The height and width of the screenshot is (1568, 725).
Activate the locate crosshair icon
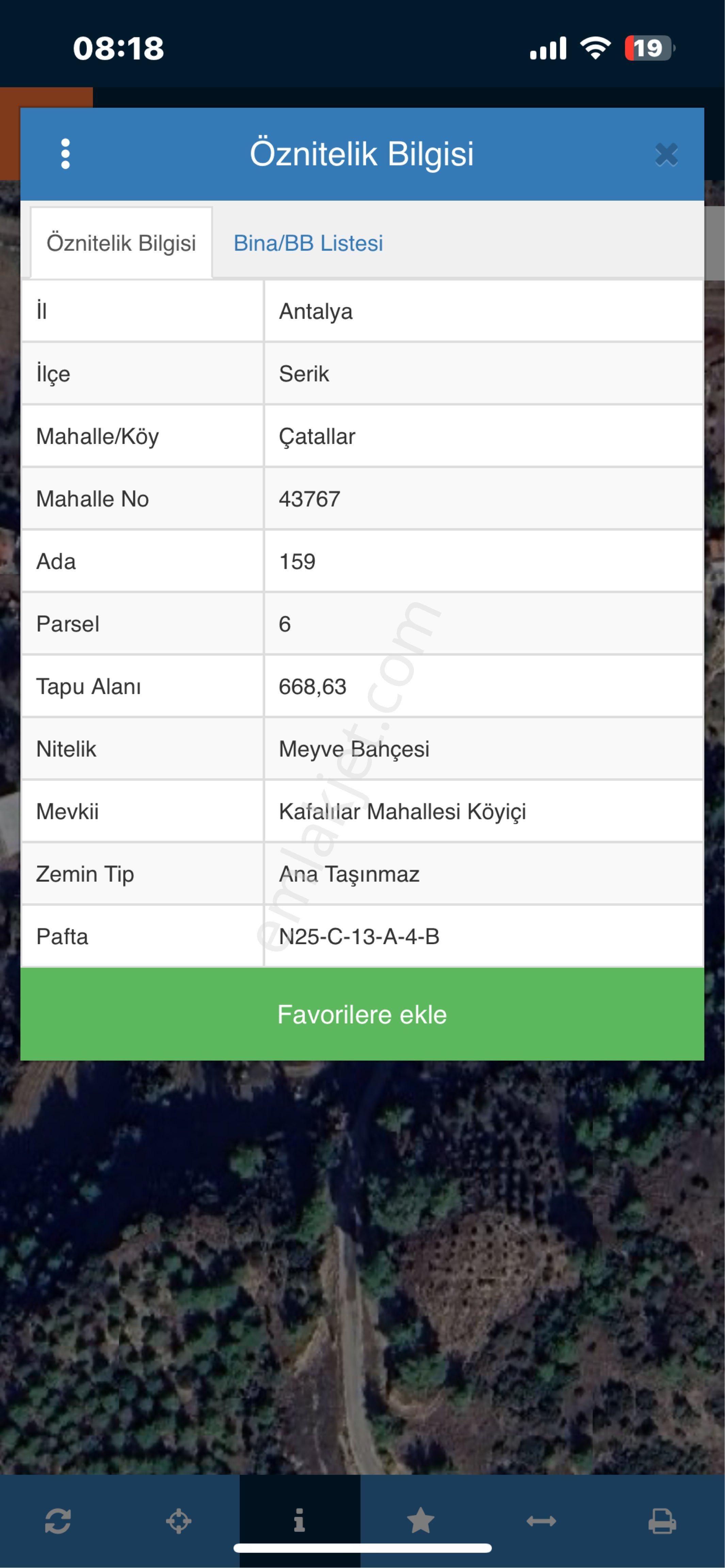(178, 1520)
